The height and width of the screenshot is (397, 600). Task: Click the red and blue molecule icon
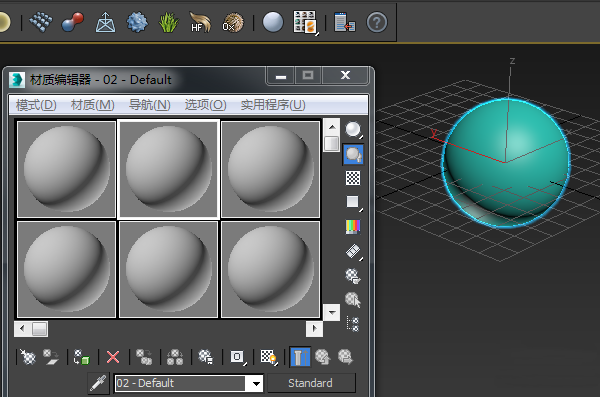tap(73, 22)
